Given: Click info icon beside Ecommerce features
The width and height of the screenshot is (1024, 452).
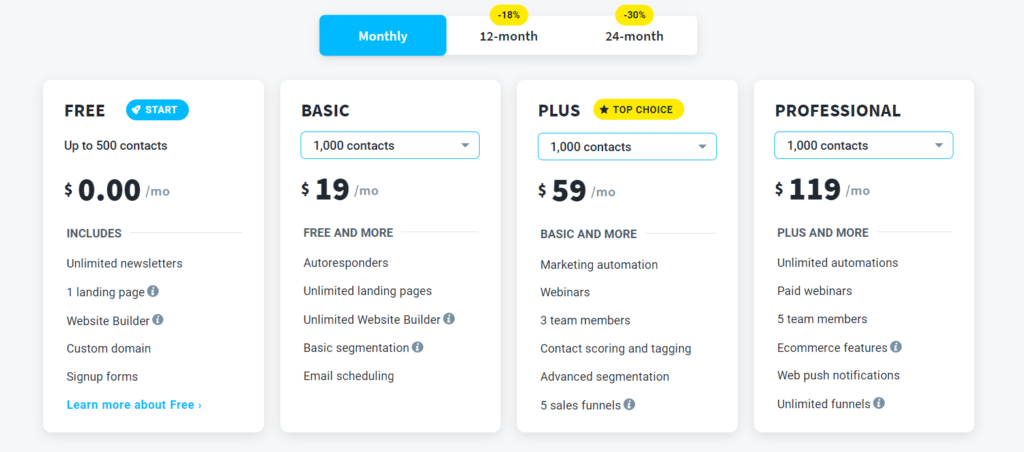Looking at the screenshot, I should 896,347.
